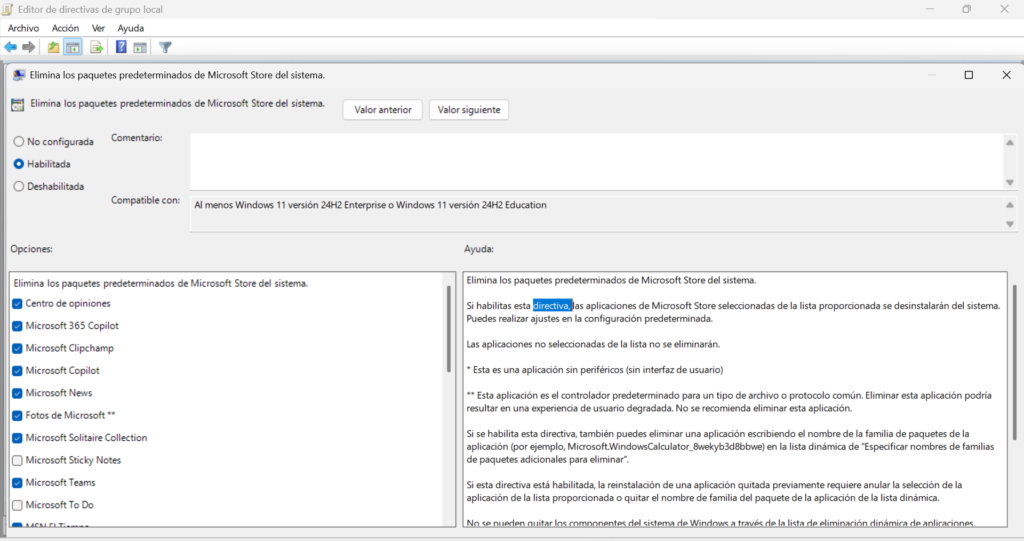1024x541 pixels.
Task: Toggle the console tree pane icon
Action: coord(73,47)
